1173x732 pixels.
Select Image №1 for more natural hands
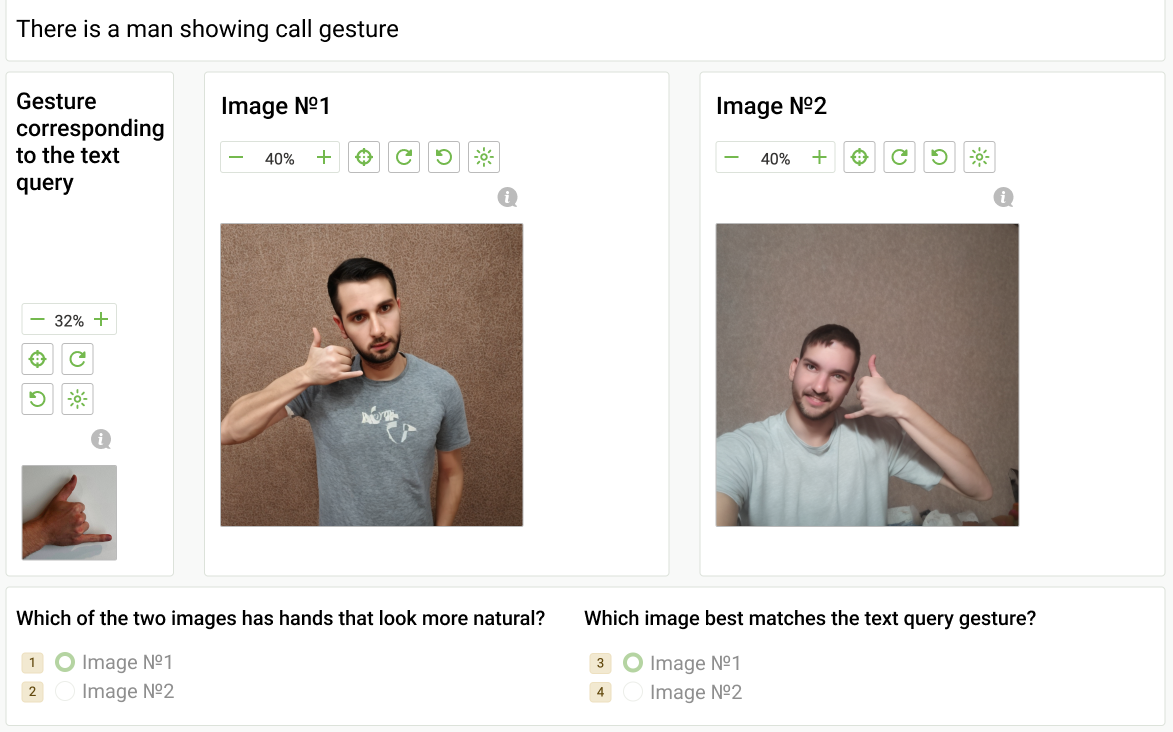coord(65,662)
